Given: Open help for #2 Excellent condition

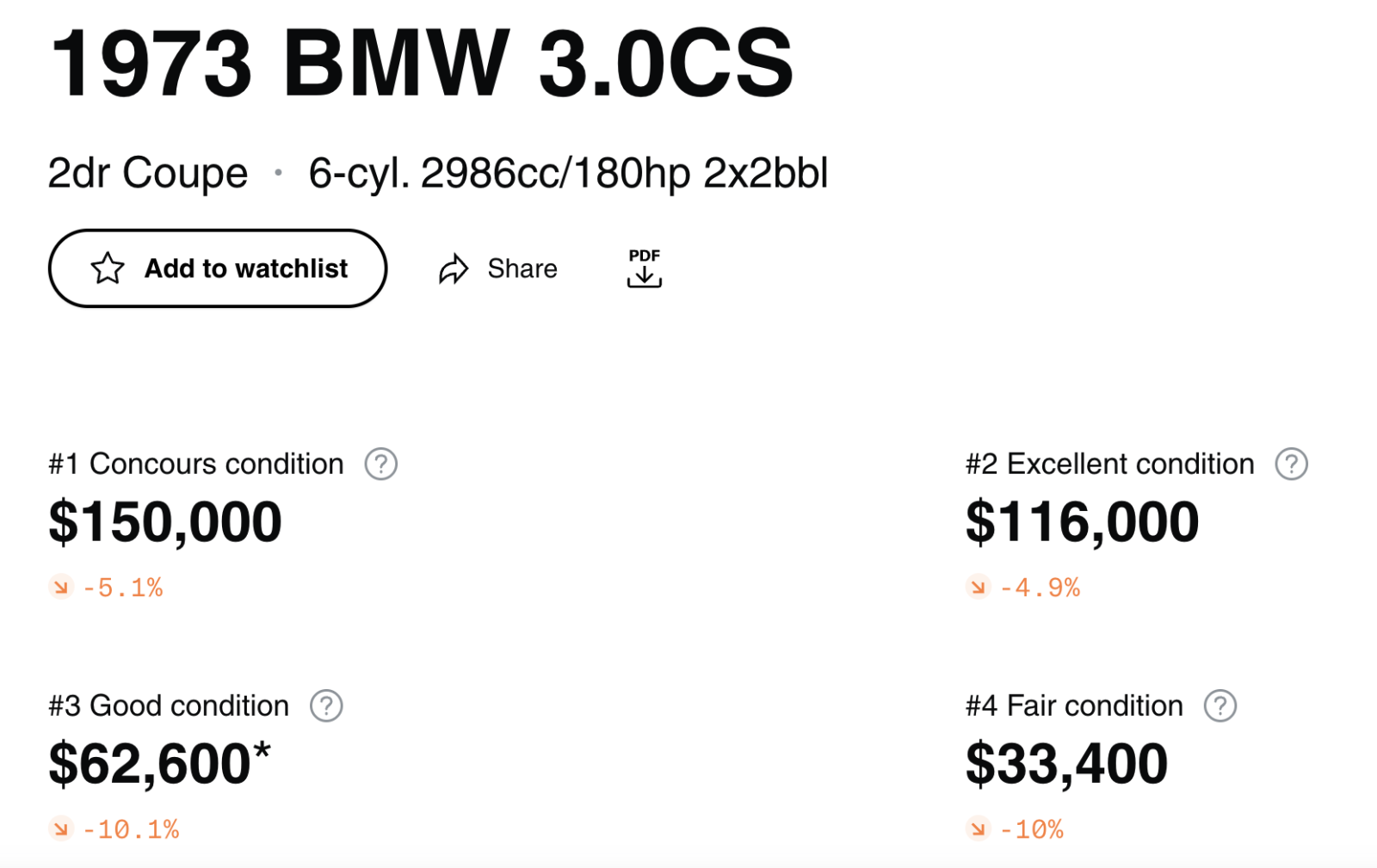Looking at the screenshot, I should point(1291,464).
